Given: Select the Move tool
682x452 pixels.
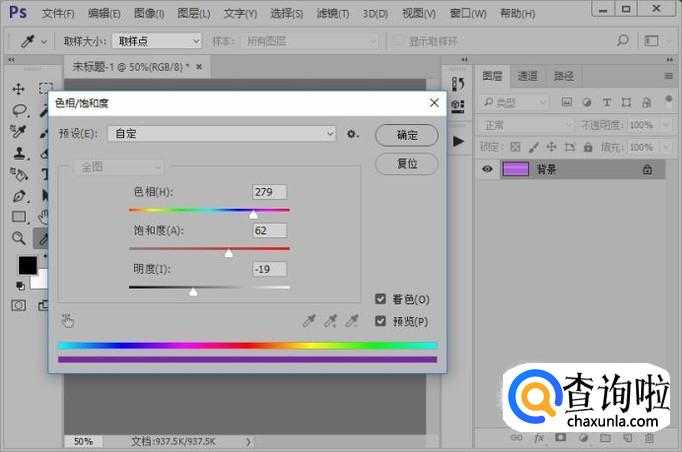Looking at the screenshot, I should (19, 89).
